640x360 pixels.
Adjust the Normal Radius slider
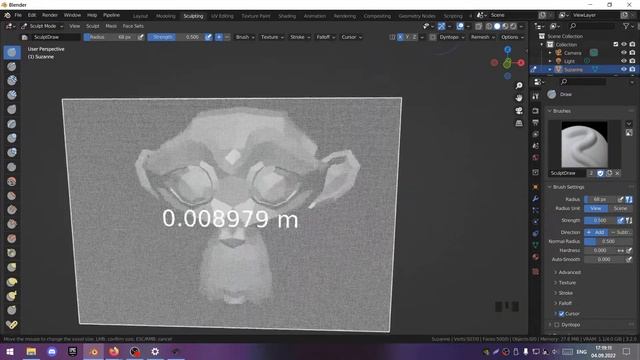pyautogui.click(x=608, y=241)
